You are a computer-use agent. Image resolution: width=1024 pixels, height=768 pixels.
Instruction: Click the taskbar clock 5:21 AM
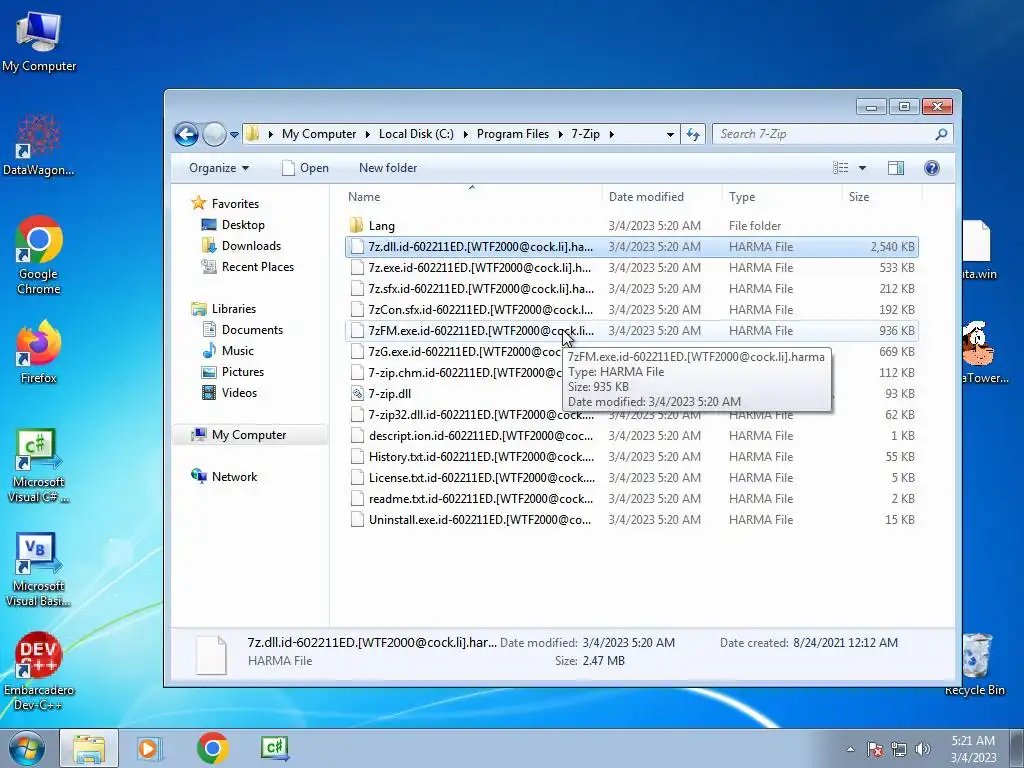[973, 749]
